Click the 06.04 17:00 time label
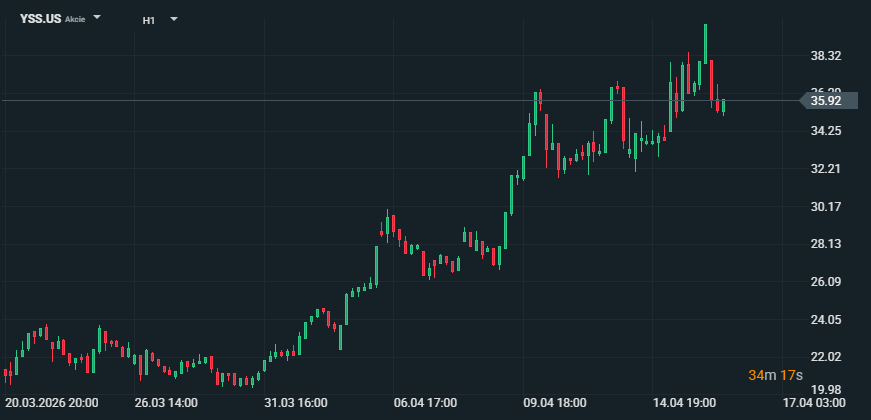Screen dimensions: 871x420 coord(426,403)
